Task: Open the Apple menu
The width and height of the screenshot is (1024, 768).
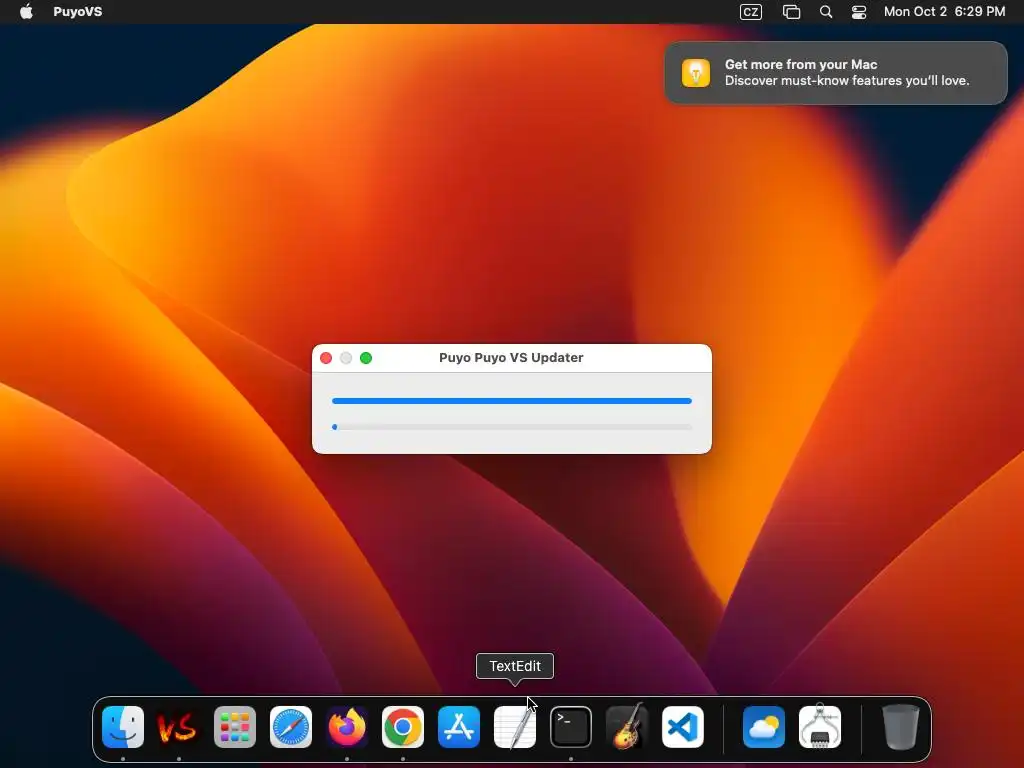Action: click(27, 12)
